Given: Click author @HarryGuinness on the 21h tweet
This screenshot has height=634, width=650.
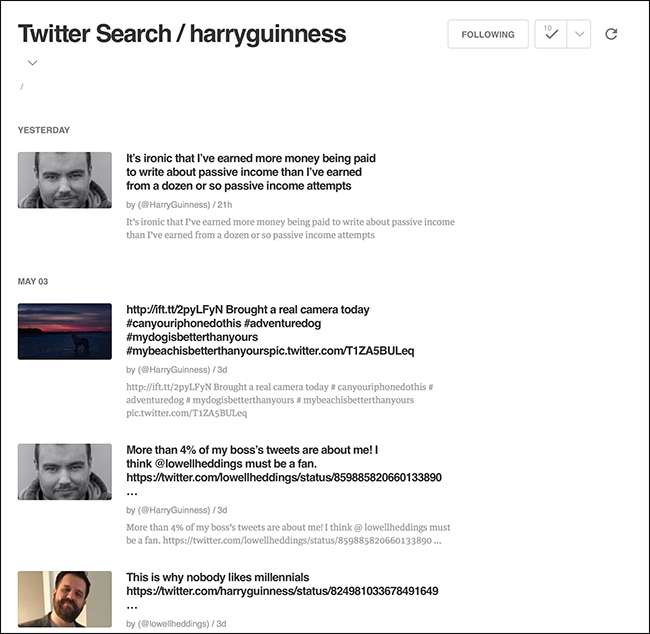Looking at the screenshot, I should 174,205.
